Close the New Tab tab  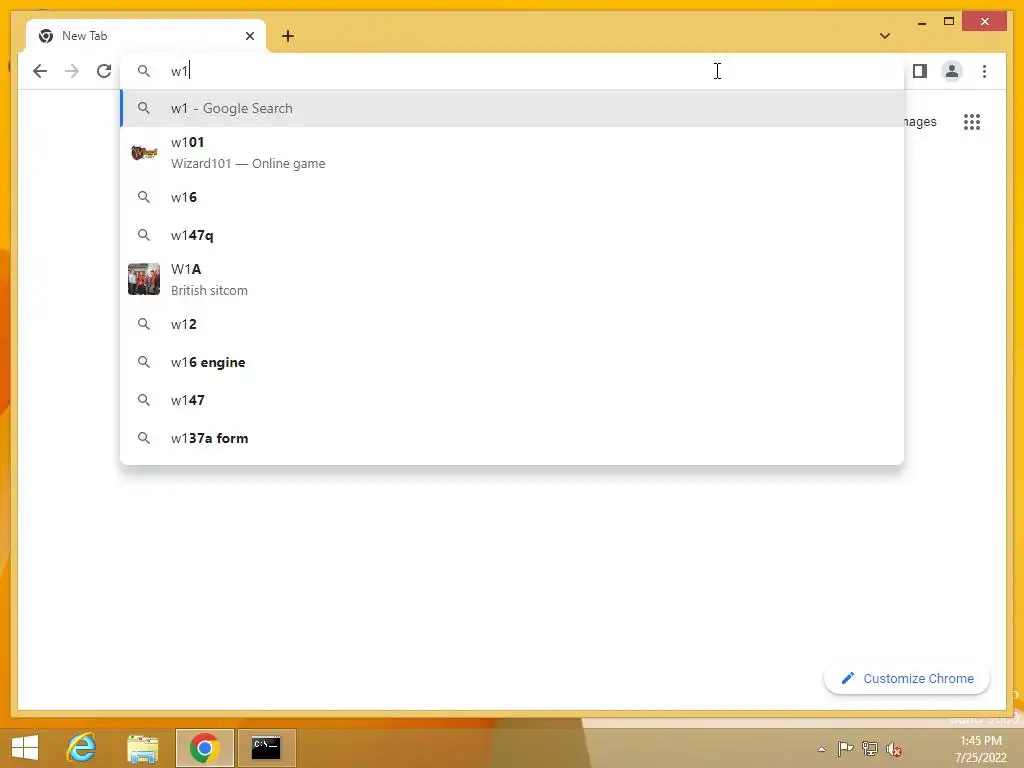point(249,36)
